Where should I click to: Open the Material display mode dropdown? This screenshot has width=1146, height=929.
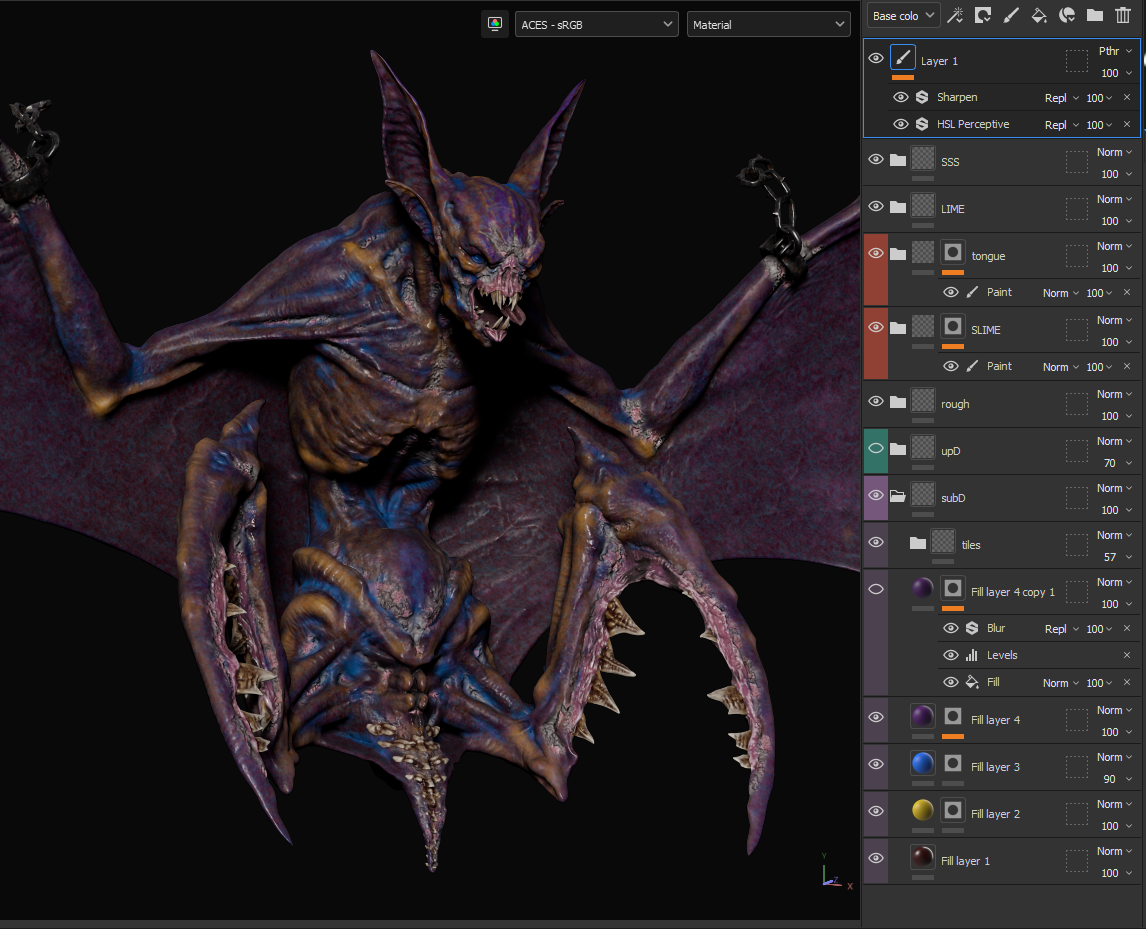point(768,24)
